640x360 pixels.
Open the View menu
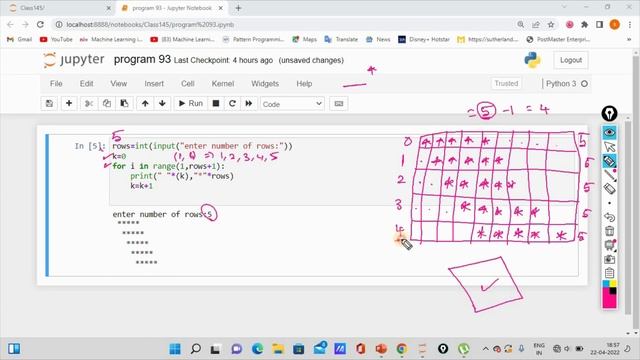pyautogui.click(x=118, y=84)
